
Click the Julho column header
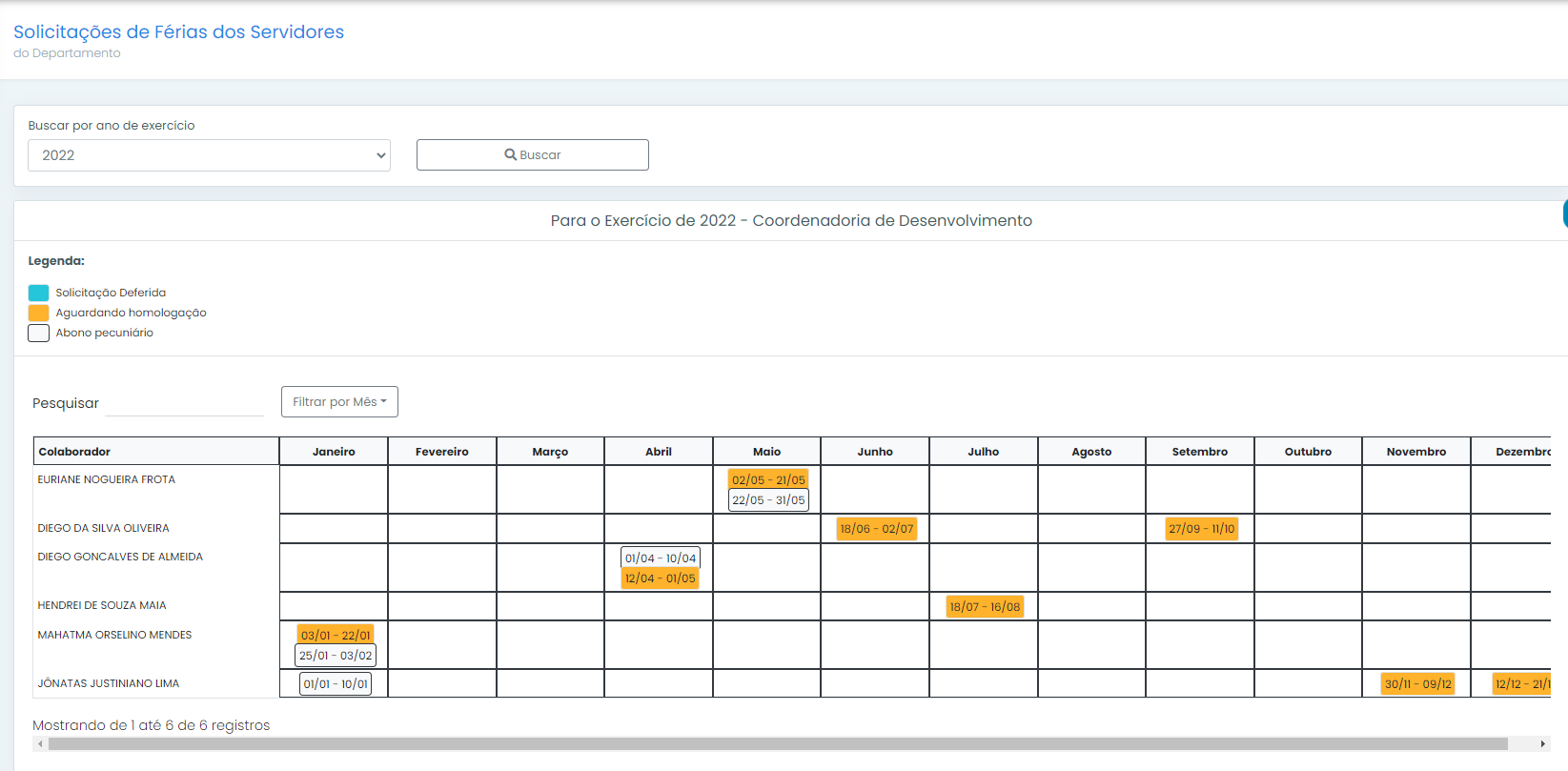(984, 452)
